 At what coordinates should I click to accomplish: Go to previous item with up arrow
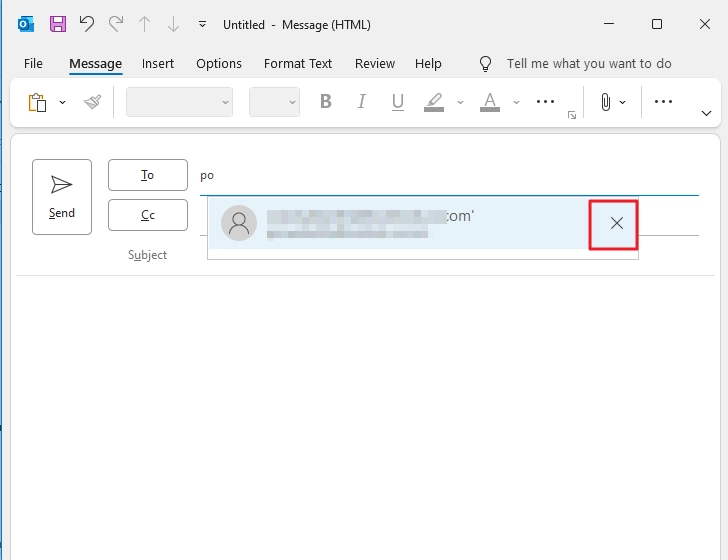tap(144, 24)
